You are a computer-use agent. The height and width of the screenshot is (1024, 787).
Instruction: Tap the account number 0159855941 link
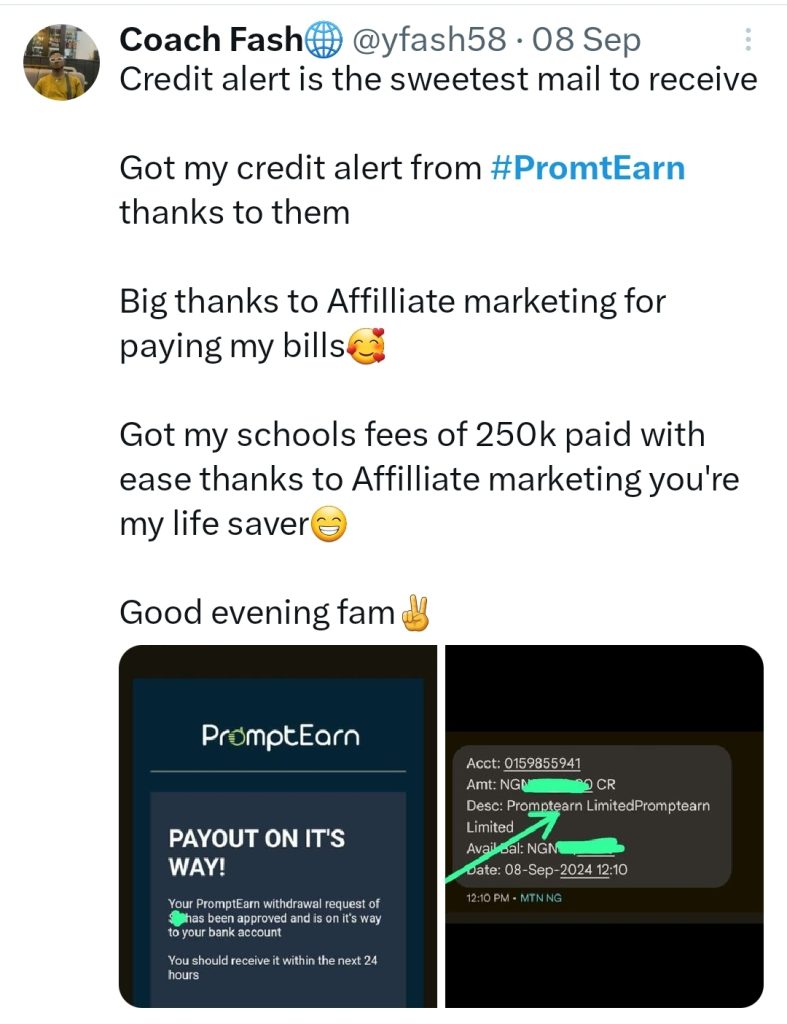tap(542, 763)
